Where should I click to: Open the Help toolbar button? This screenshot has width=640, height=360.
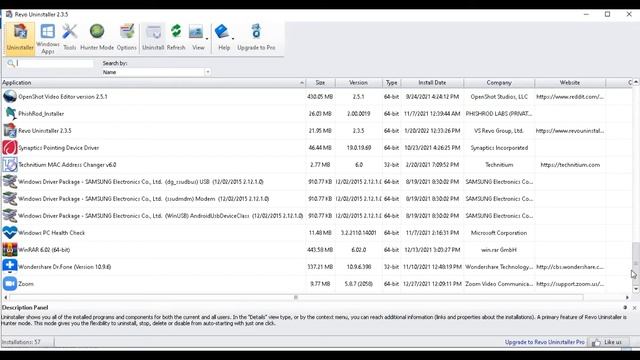pyautogui.click(x=223, y=38)
